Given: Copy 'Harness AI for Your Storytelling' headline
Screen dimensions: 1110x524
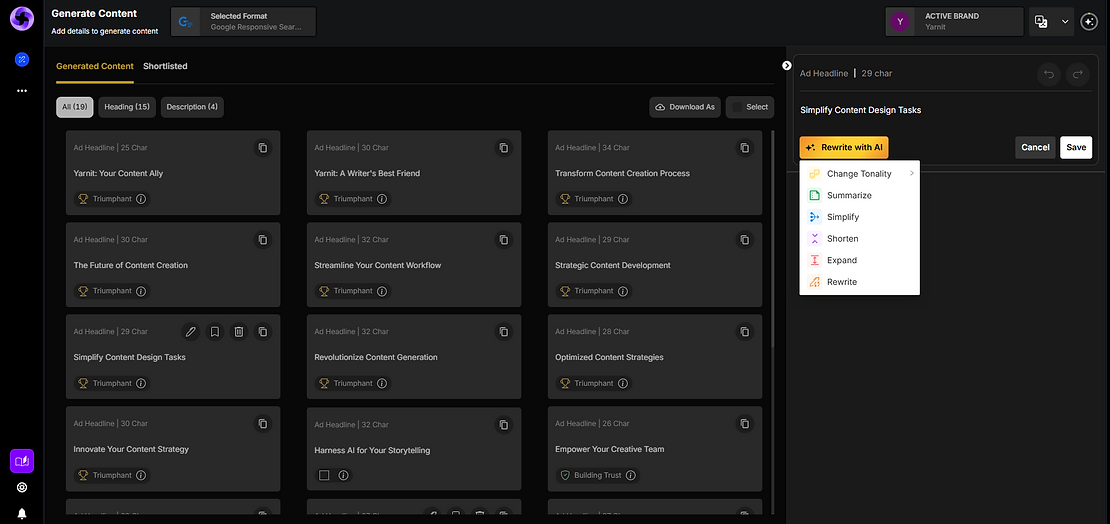Looking at the screenshot, I should point(503,425).
